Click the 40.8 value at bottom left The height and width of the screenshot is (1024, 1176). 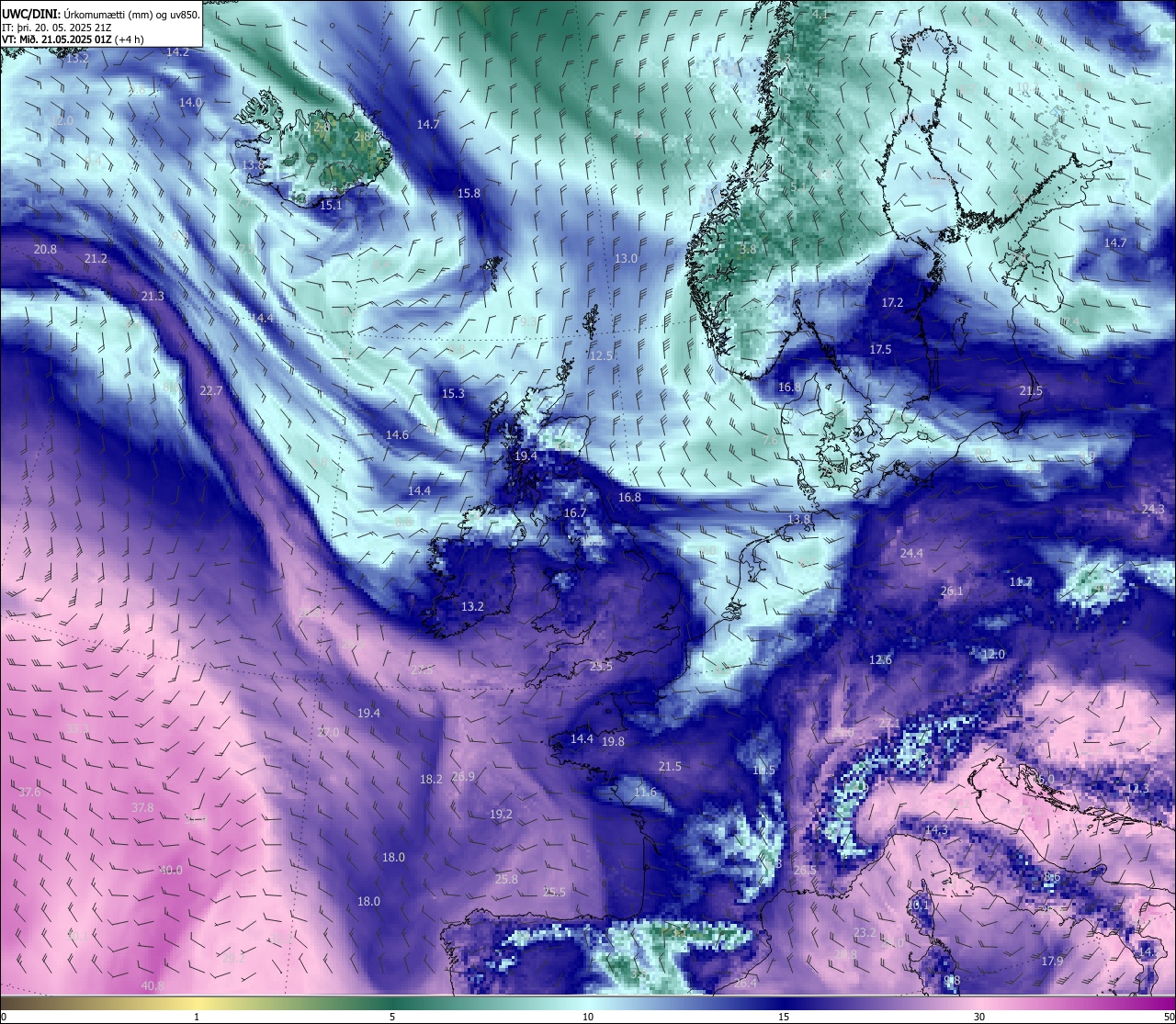tap(153, 985)
